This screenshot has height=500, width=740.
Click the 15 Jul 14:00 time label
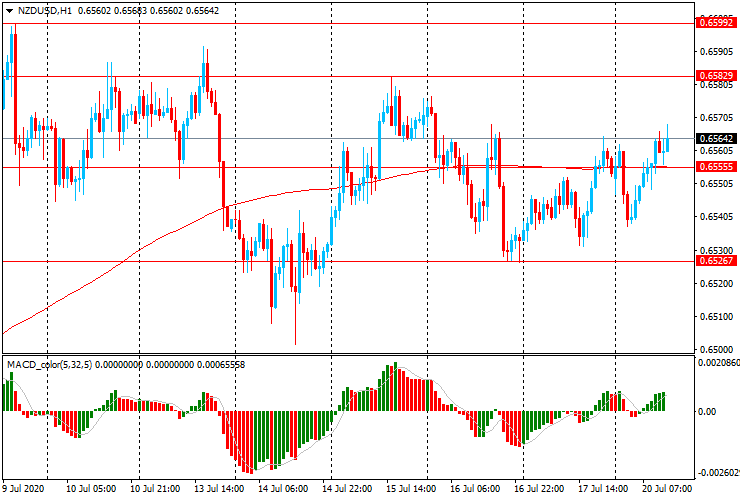(x=410, y=489)
